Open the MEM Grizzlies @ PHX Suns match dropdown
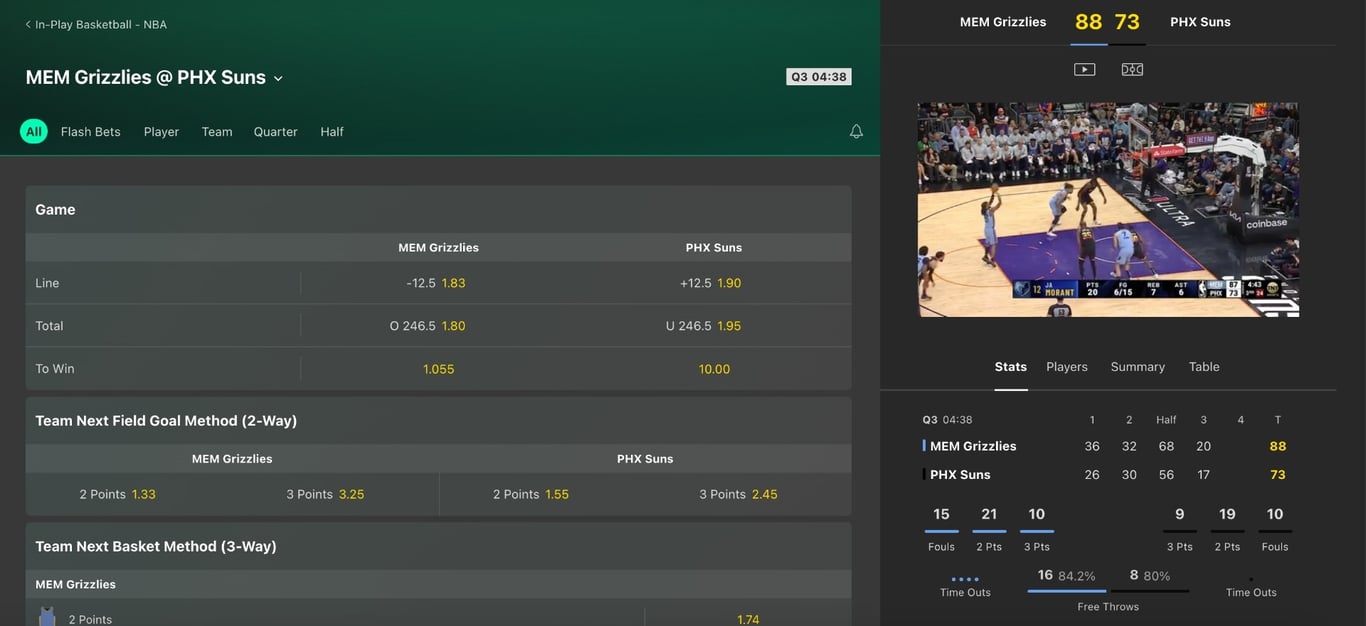 [x=278, y=78]
